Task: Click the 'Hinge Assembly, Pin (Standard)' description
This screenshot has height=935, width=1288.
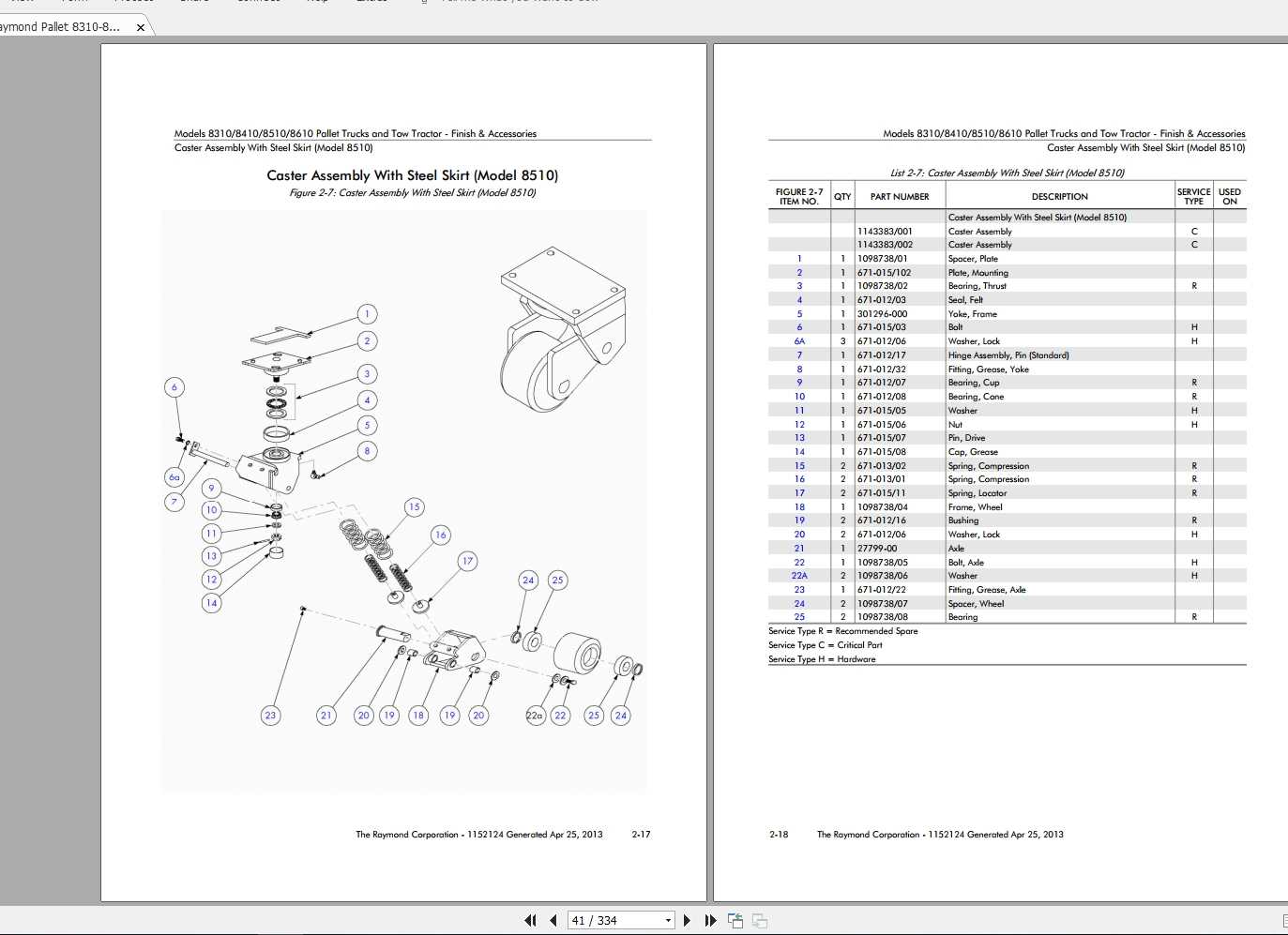Action: pyautogui.click(x=1008, y=355)
